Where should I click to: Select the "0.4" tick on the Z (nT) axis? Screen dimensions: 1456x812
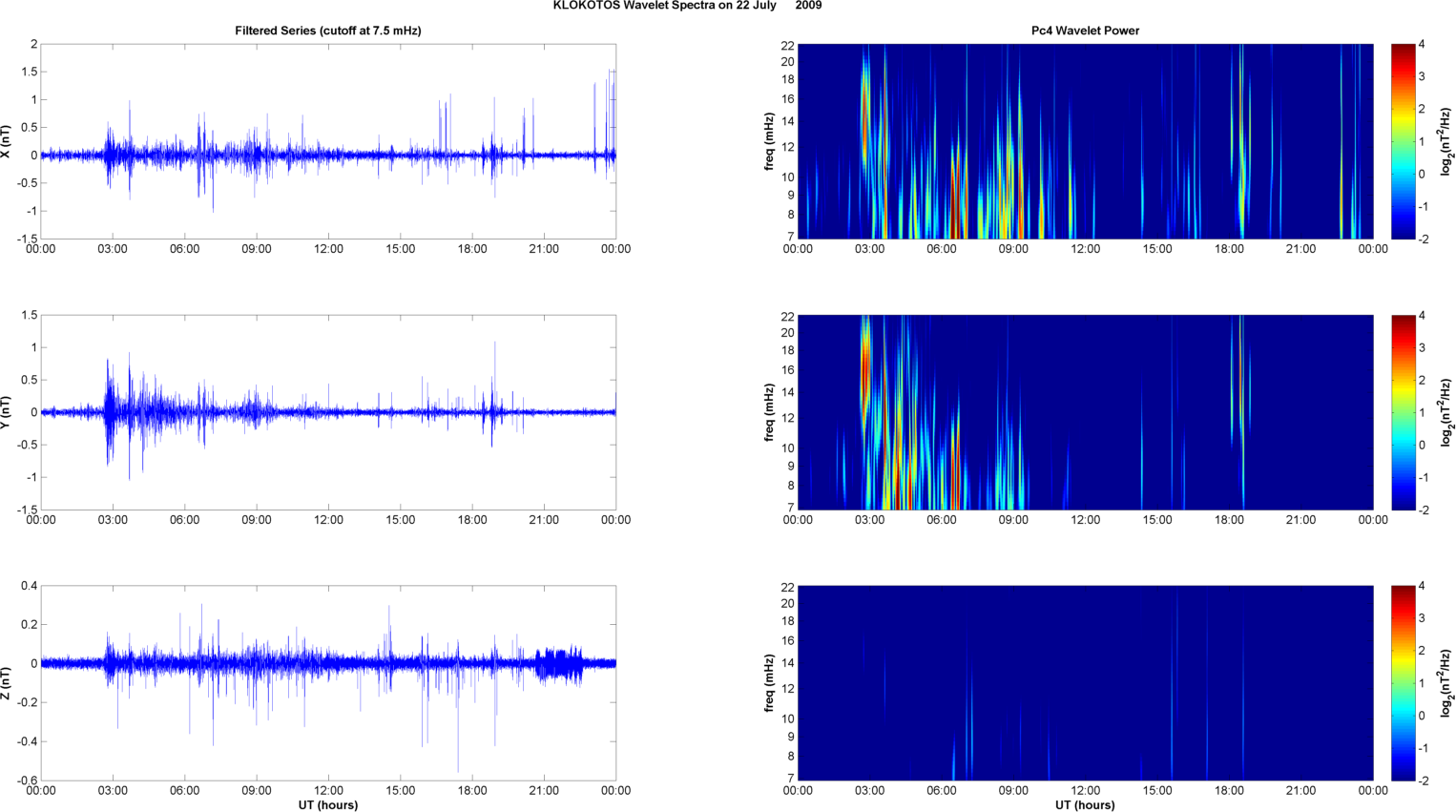click(x=29, y=586)
